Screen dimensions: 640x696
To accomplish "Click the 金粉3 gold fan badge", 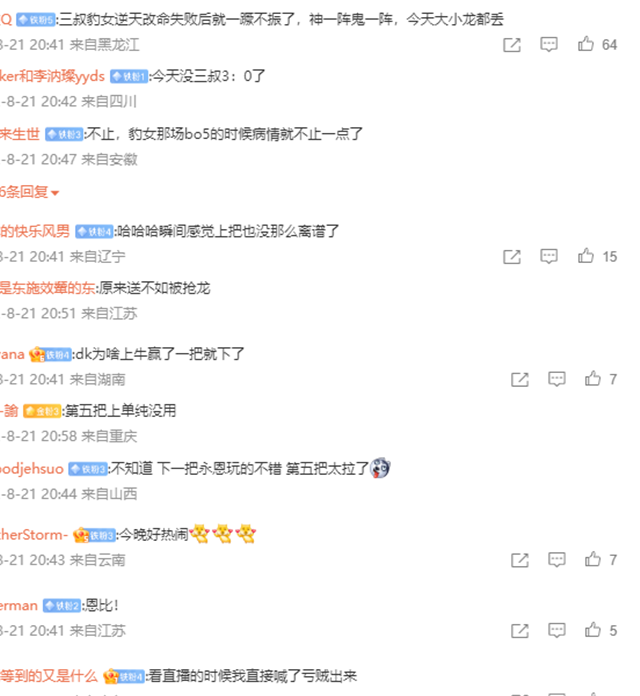I will [x=42, y=411].
